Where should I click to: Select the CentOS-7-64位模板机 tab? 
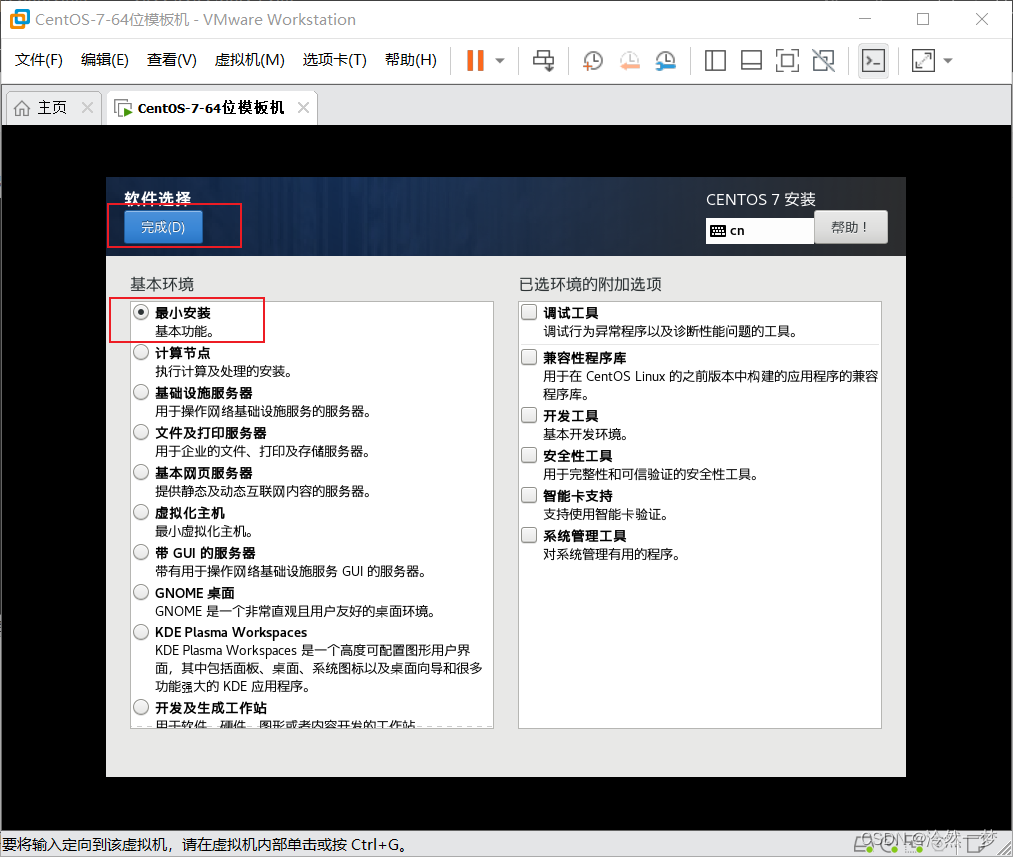[211, 107]
